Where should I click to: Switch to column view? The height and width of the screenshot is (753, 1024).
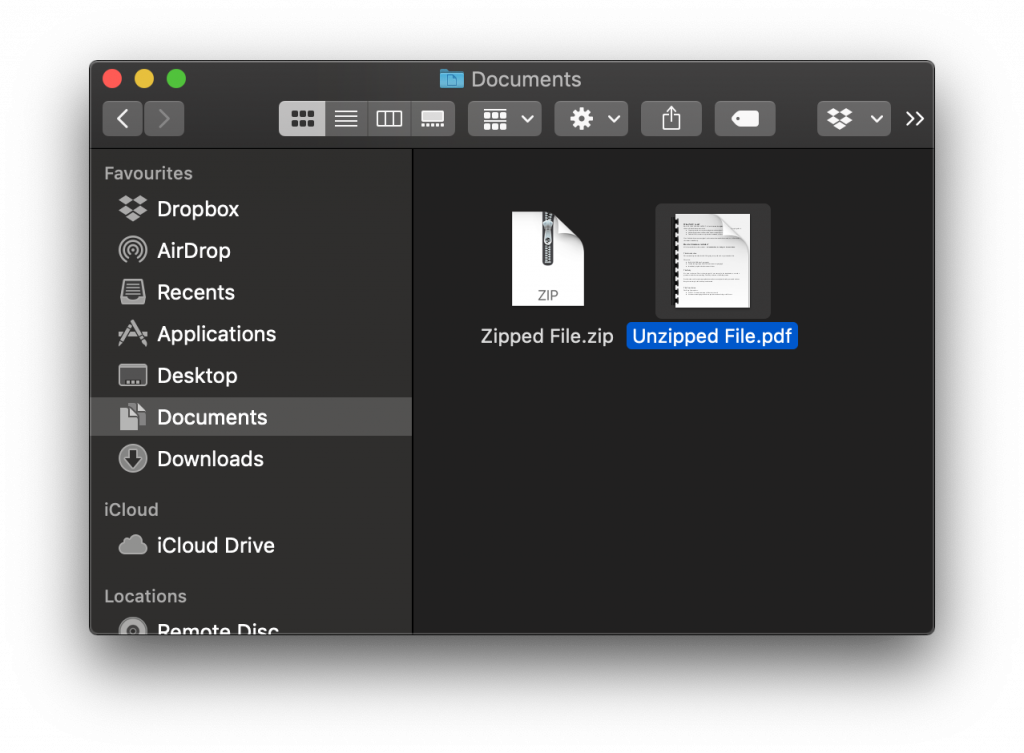coord(388,118)
